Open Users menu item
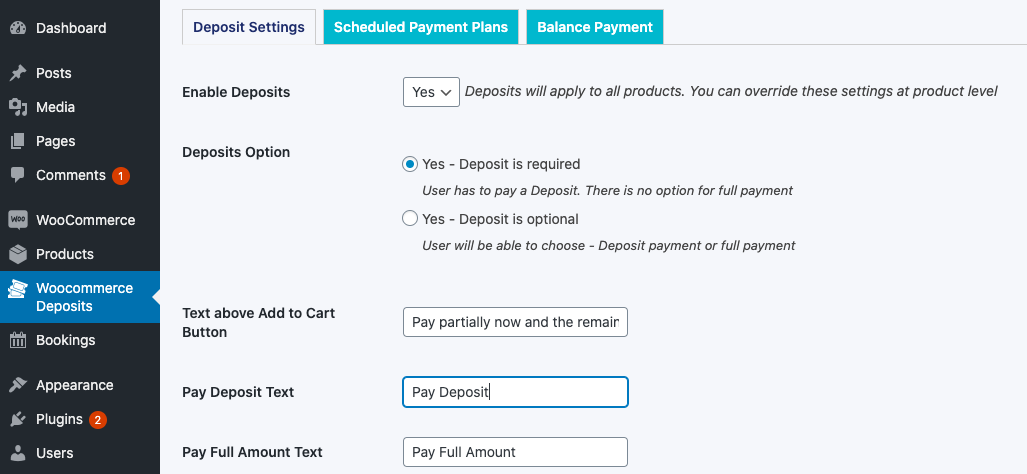The image size is (1027, 474). [x=80, y=453]
